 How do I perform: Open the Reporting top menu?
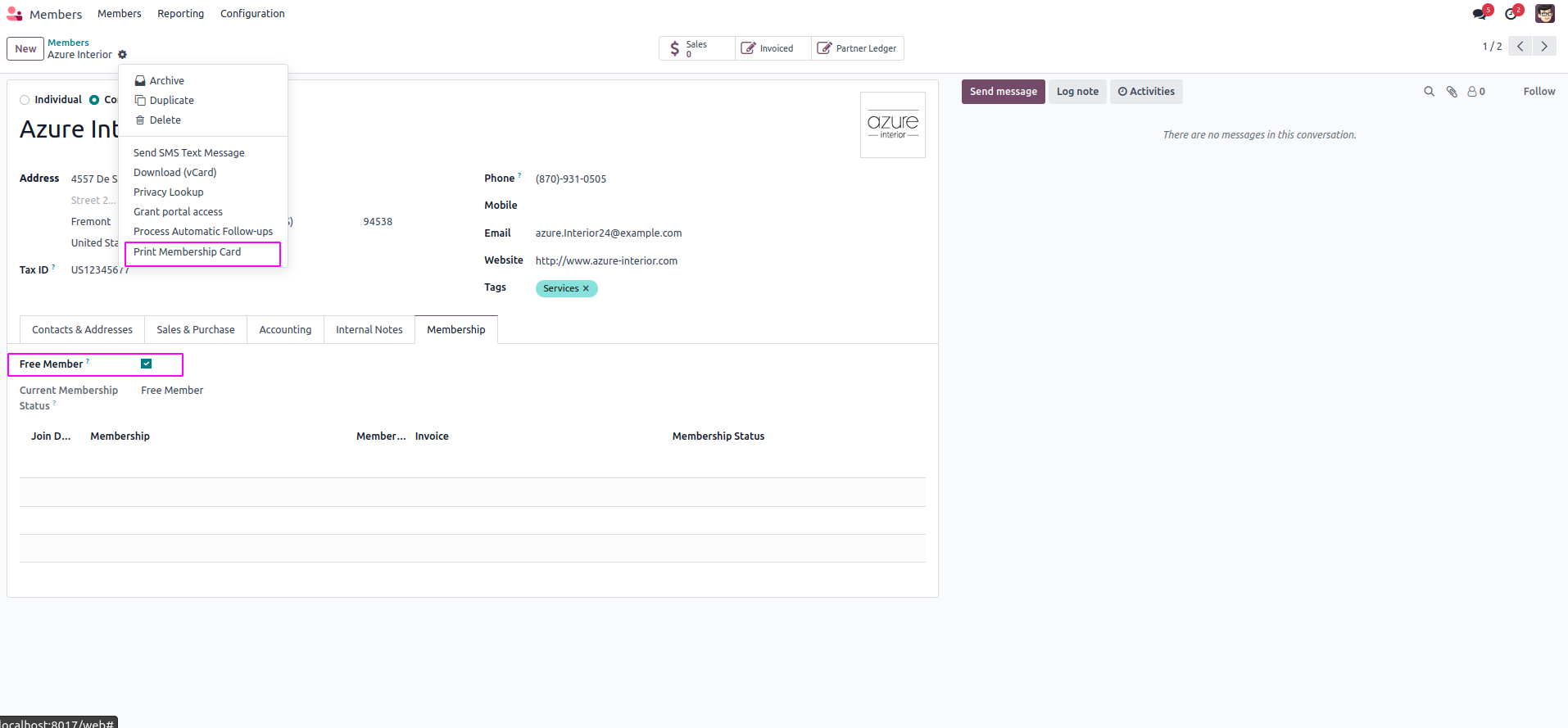coord(181,14)
